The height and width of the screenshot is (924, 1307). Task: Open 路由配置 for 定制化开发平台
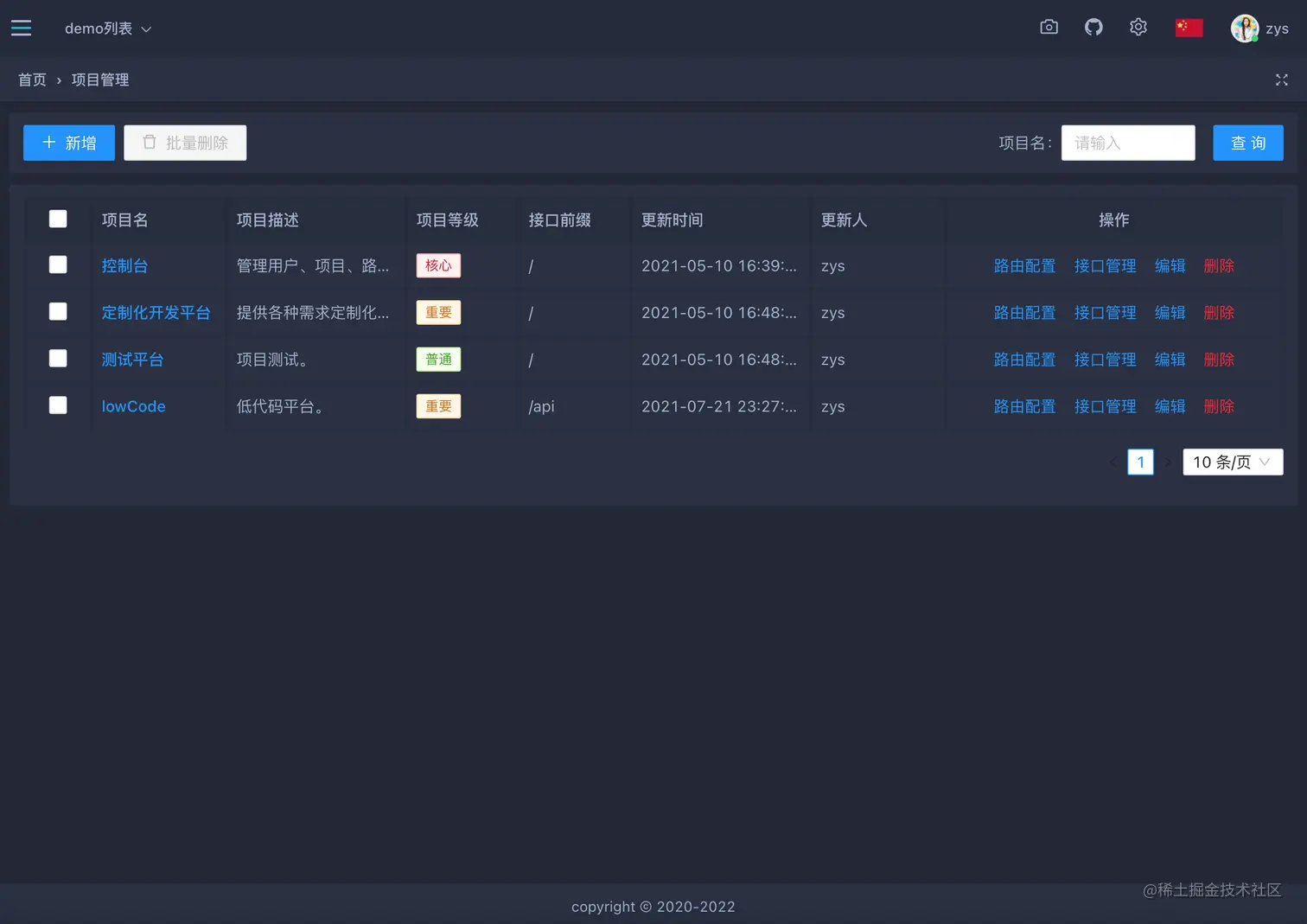1025,313
